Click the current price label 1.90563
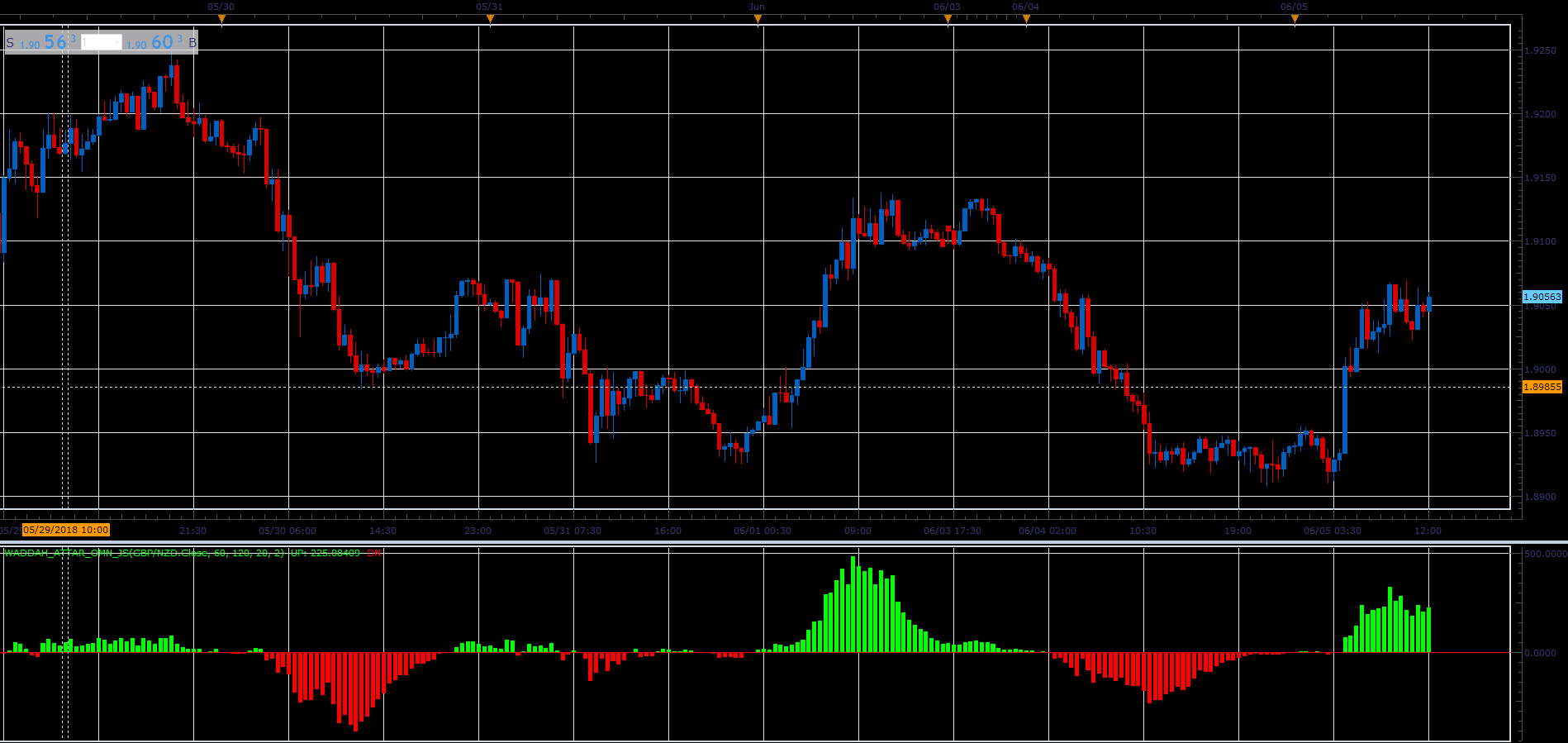 [1542, 297]
